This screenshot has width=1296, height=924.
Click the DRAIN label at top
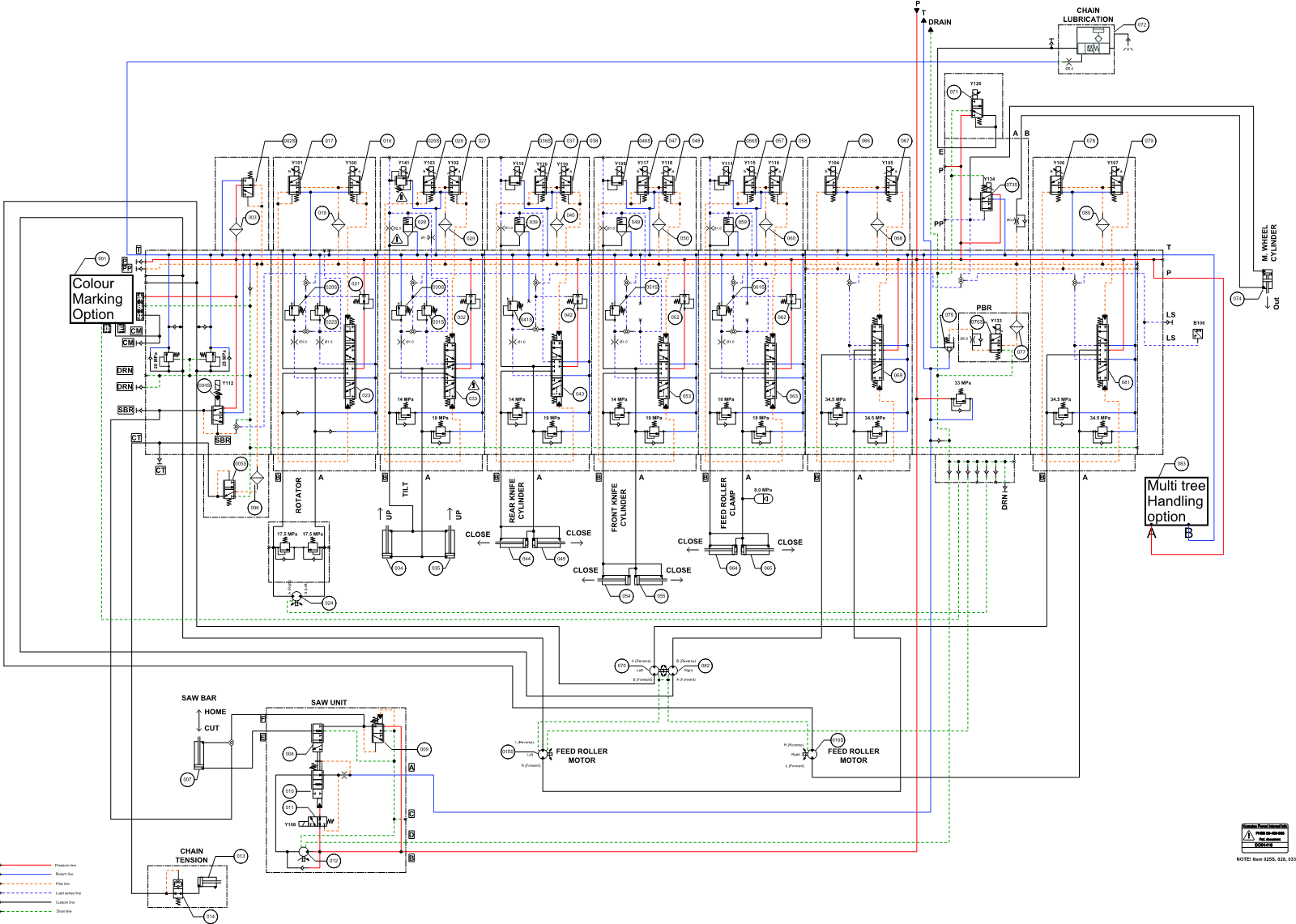tap(940, 23)
